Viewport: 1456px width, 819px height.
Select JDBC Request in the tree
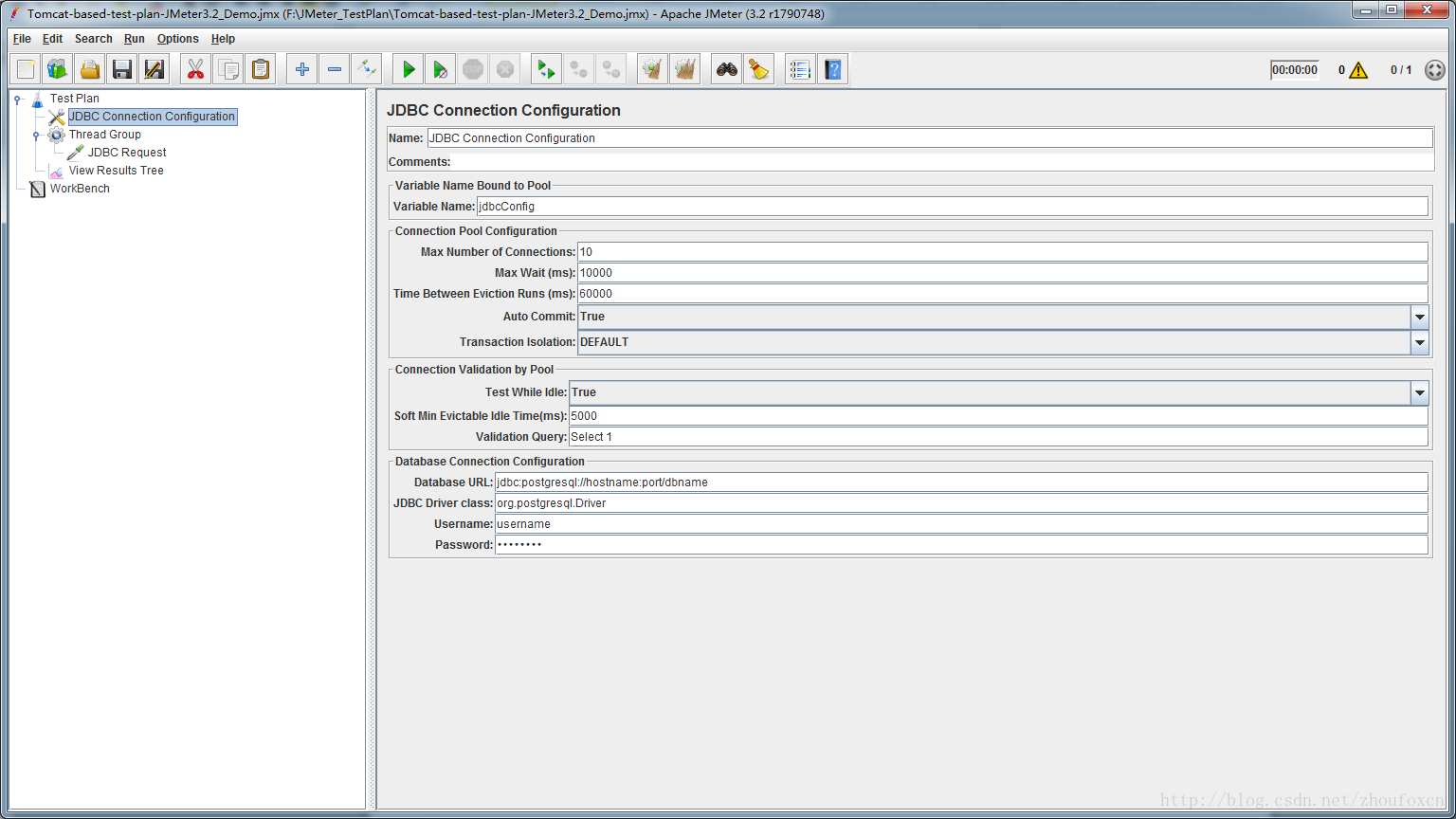coord(127,153)
